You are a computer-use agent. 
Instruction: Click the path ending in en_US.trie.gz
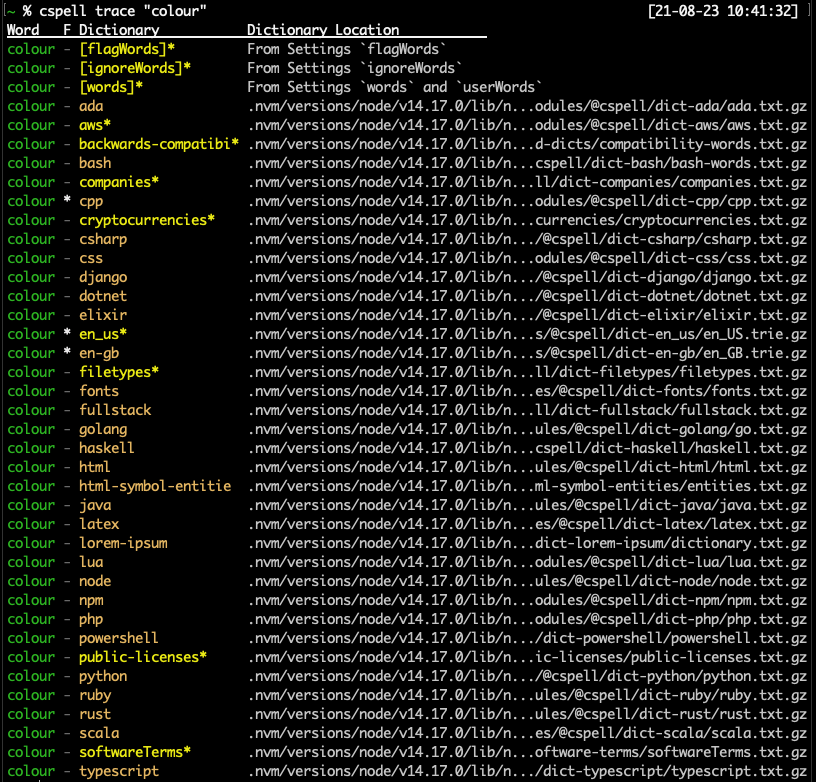tap(527, 334)
